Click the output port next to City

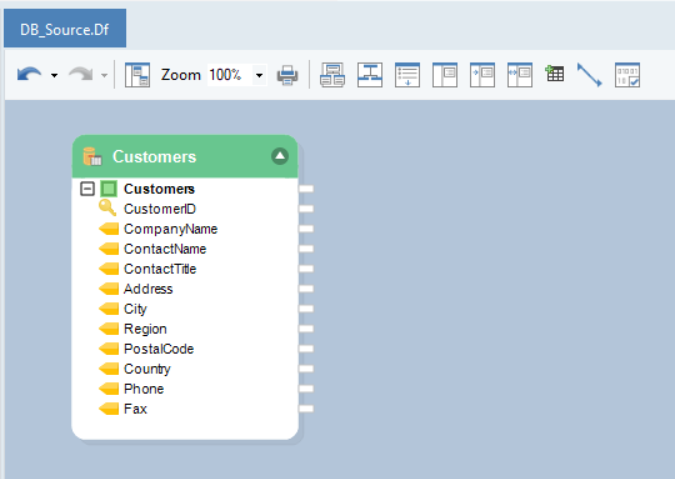[307, 308]
